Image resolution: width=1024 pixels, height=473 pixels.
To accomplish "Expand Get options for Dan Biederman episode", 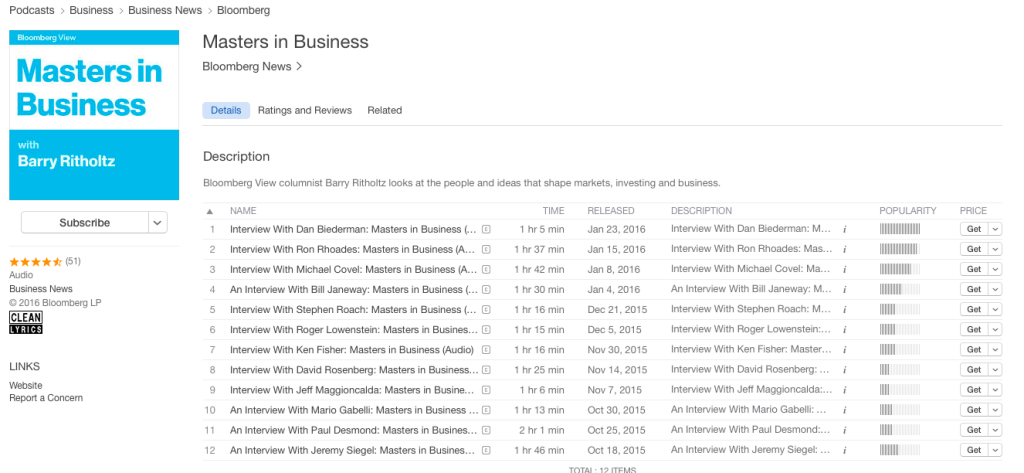I will 995,229.
